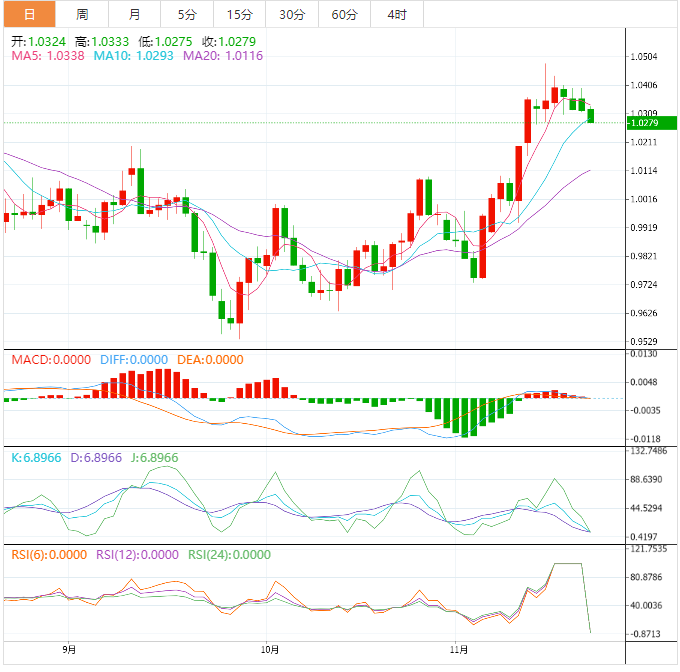Click the K value label in KDJ panel

pyautogui.click(x=34, y=457)
